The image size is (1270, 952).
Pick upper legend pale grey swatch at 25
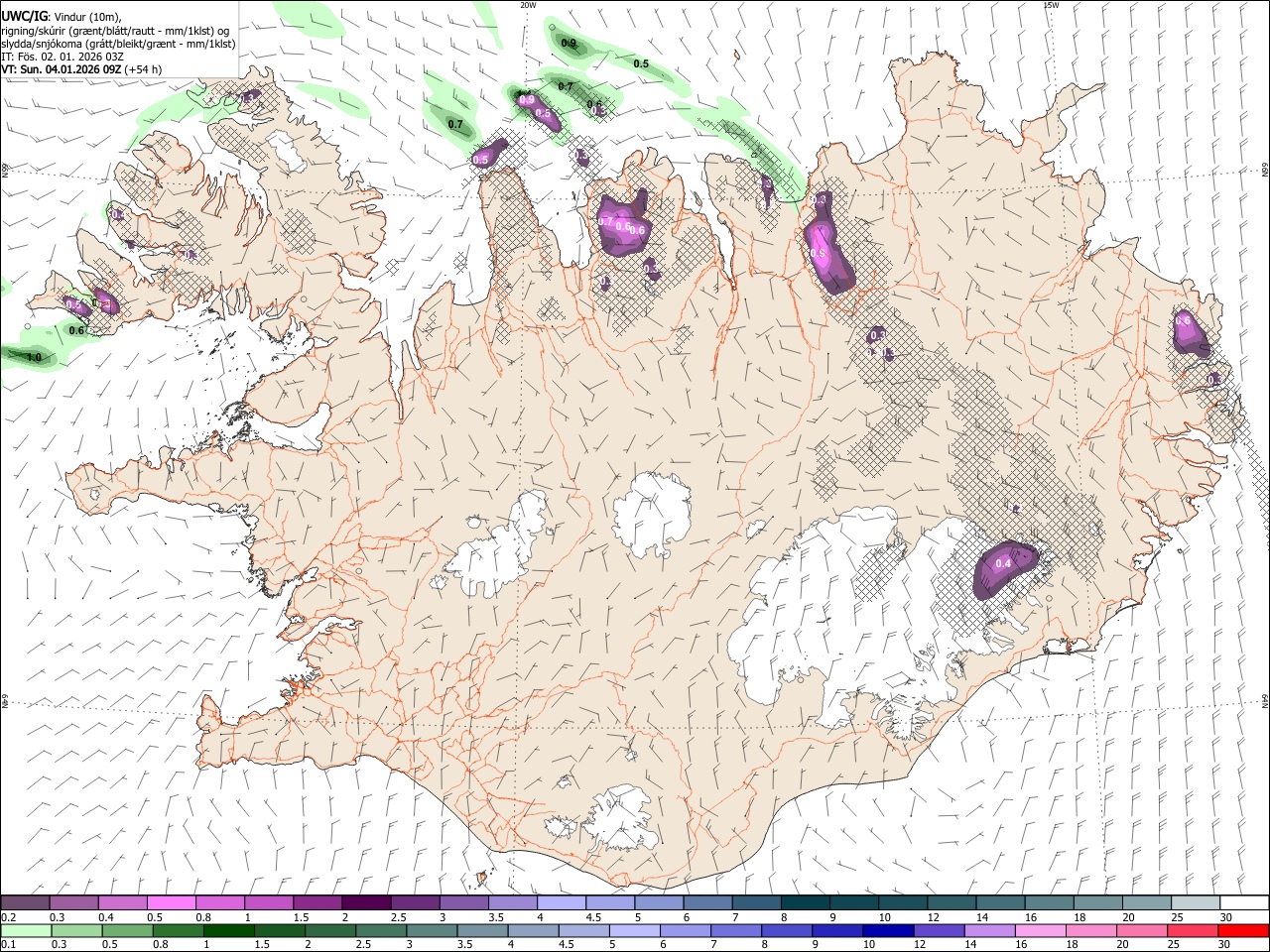tap(1196, 903)
